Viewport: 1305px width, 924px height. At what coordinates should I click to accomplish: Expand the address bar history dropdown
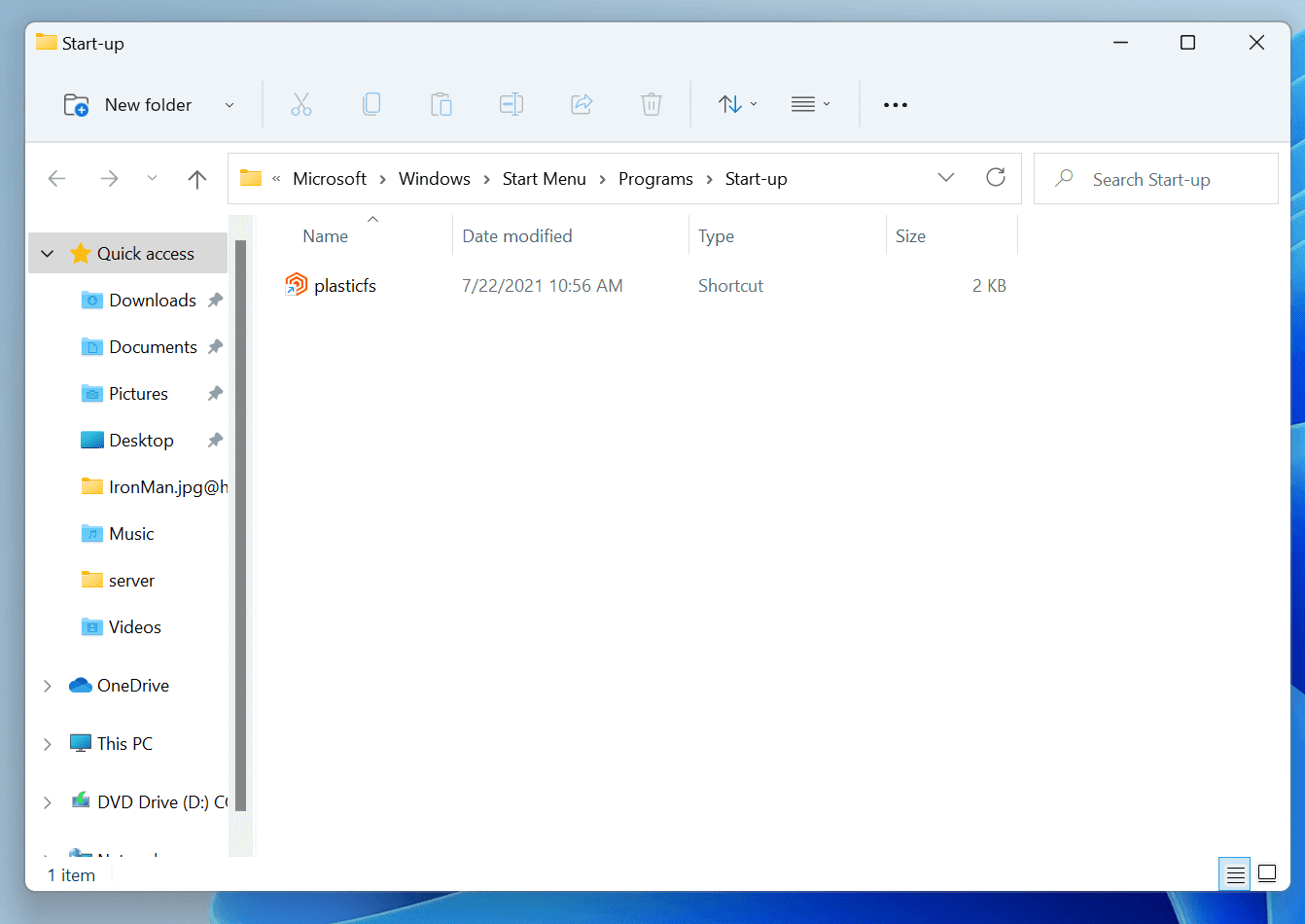(946, 177)
